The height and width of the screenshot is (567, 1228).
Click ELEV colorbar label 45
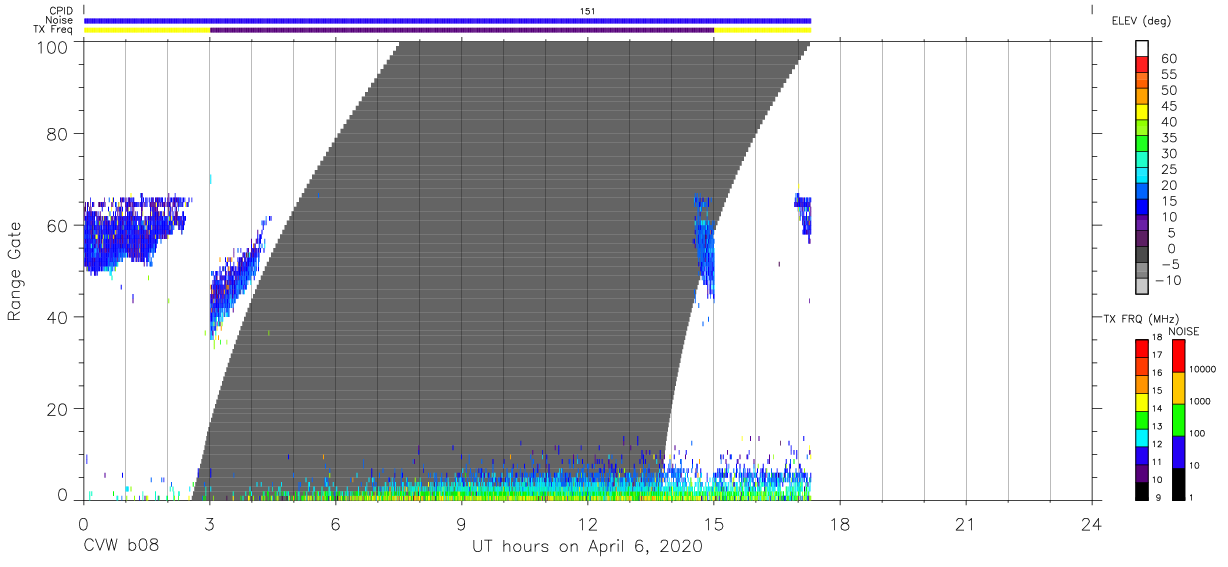1168,106
